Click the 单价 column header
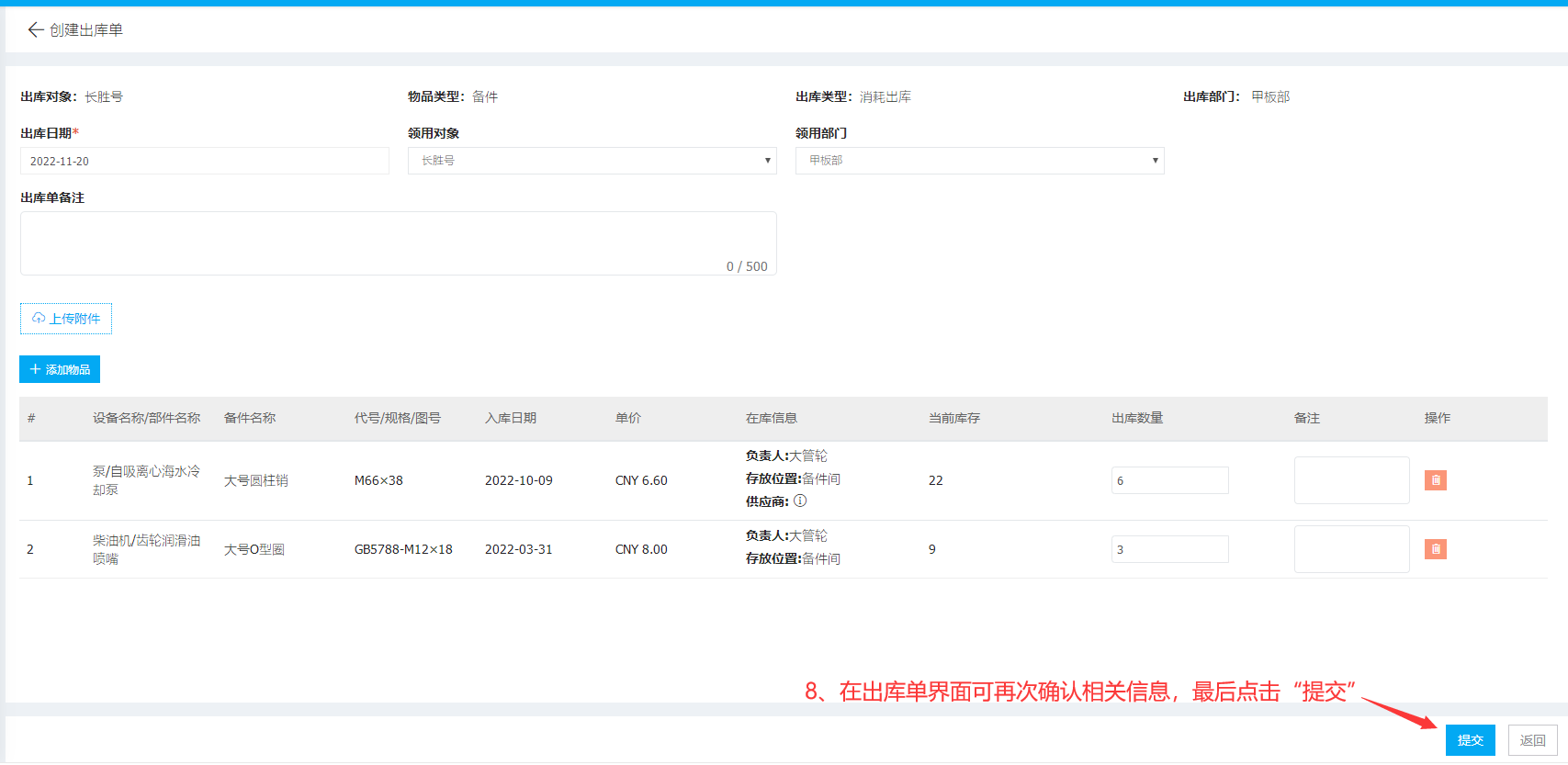Screen dimensions: 1568x765 point(628,418)
